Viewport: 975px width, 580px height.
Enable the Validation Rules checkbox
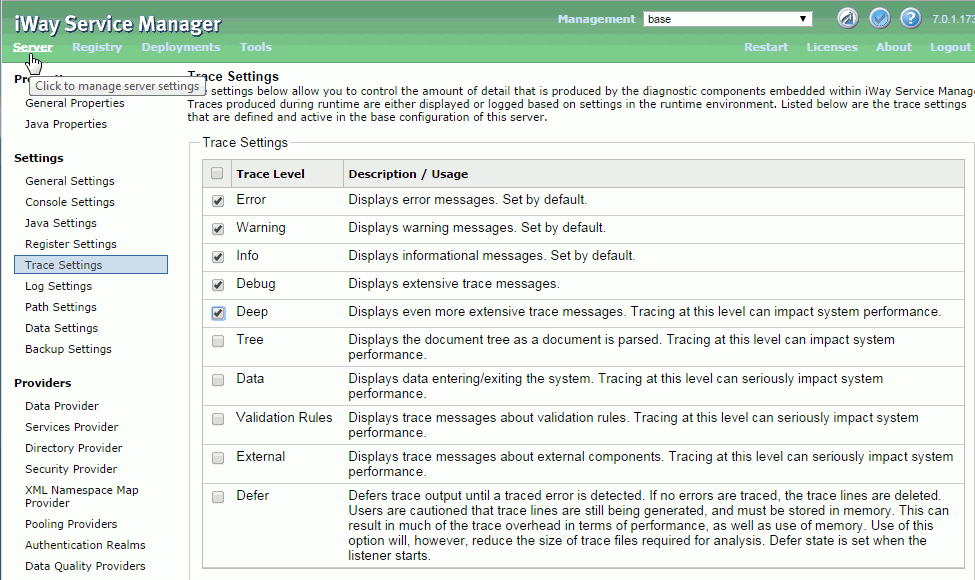click(218, 419)
